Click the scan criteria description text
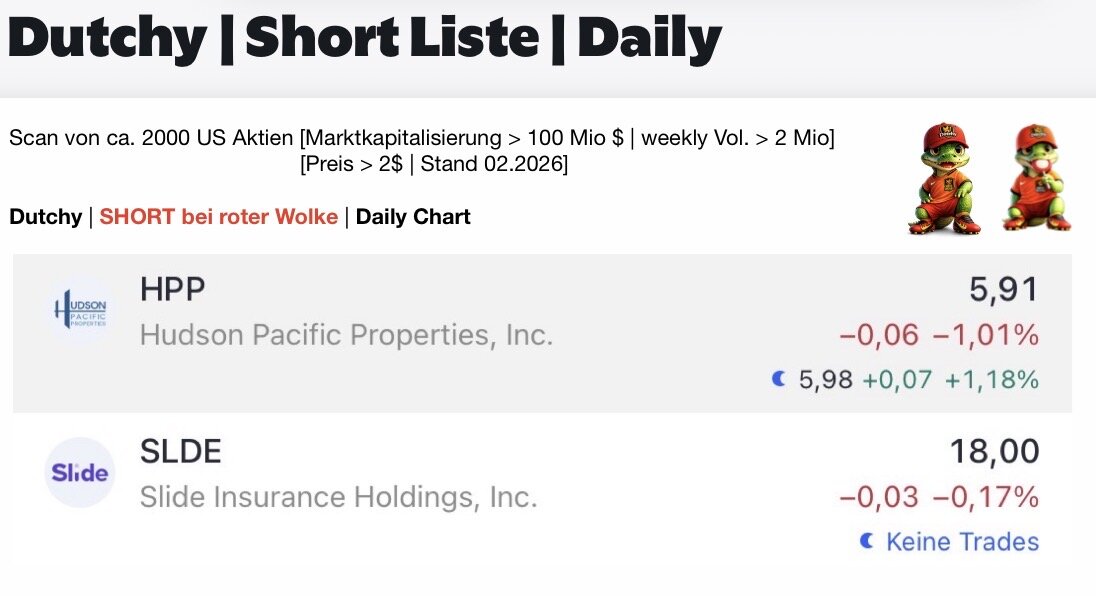1096x596 pixels. pos(422,151)
